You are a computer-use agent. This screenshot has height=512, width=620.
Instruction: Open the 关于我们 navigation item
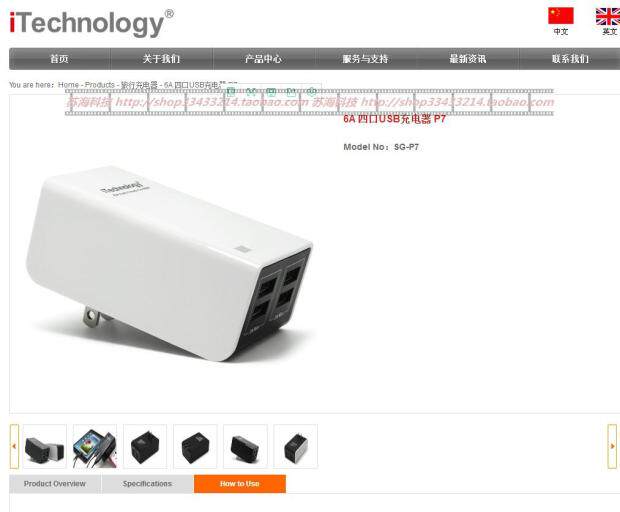pyautogui.click(x=161, y=59)
